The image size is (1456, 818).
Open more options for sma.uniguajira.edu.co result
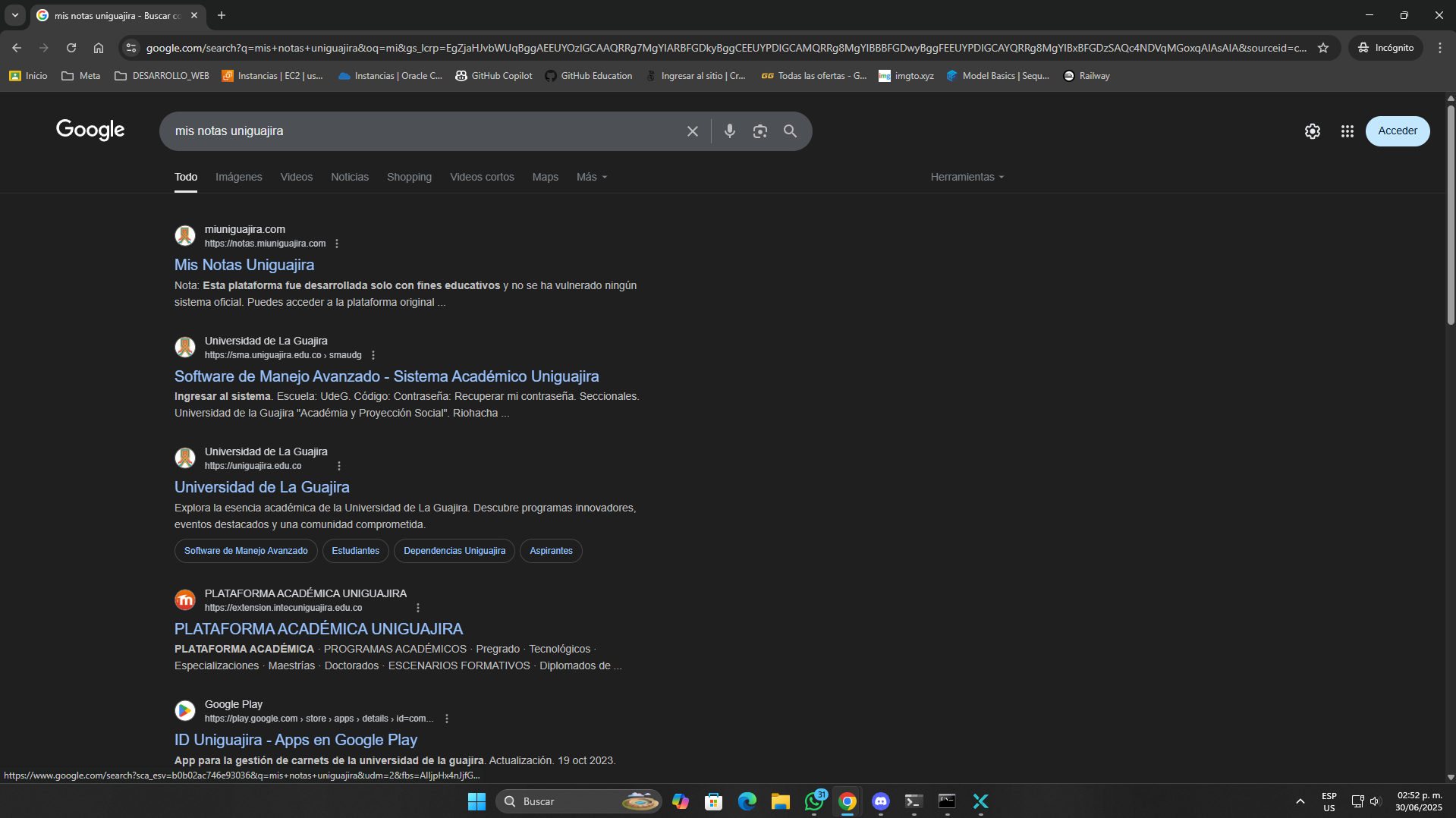point(373,355)
